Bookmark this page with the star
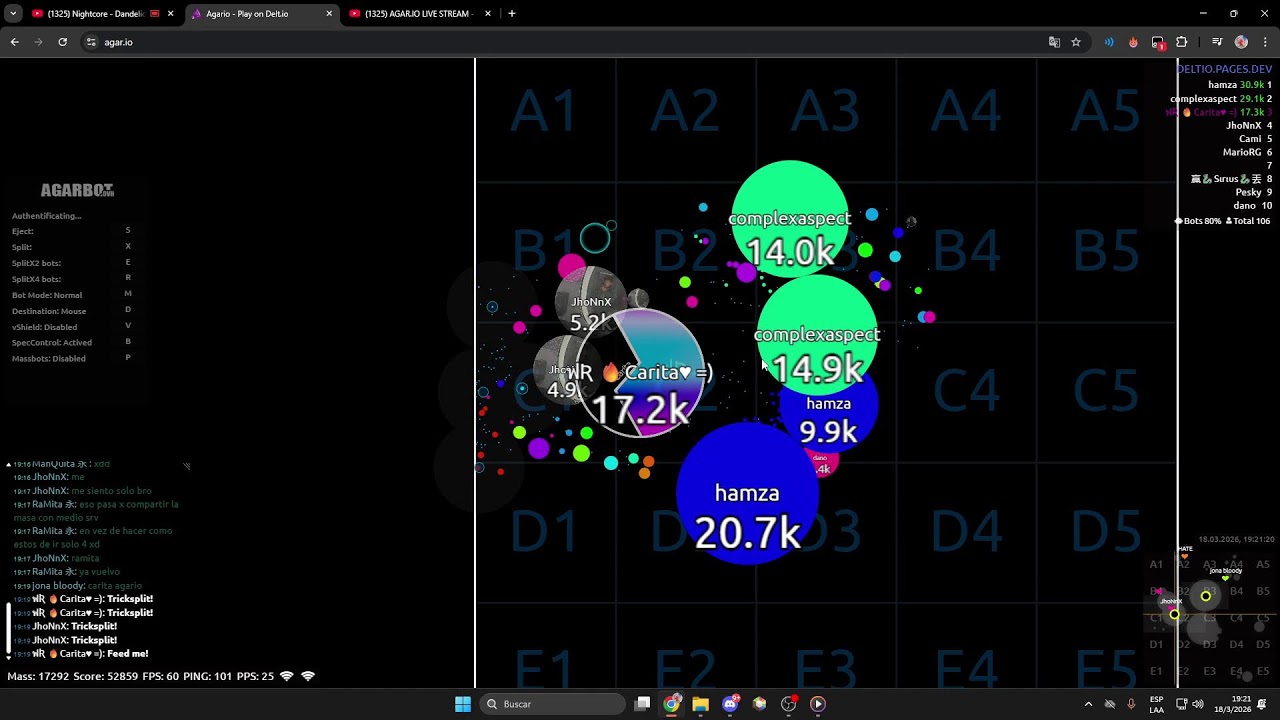This screenshot has height=720, width=1280. pos(1076,42)
